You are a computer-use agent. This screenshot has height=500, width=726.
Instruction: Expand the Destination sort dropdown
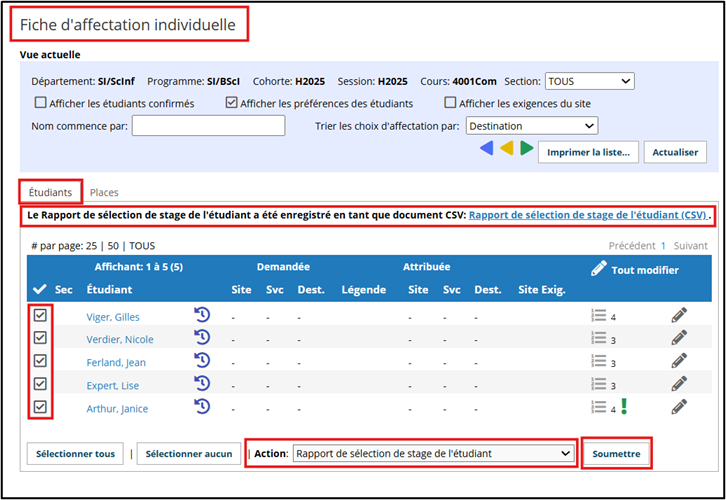(532, 126)
